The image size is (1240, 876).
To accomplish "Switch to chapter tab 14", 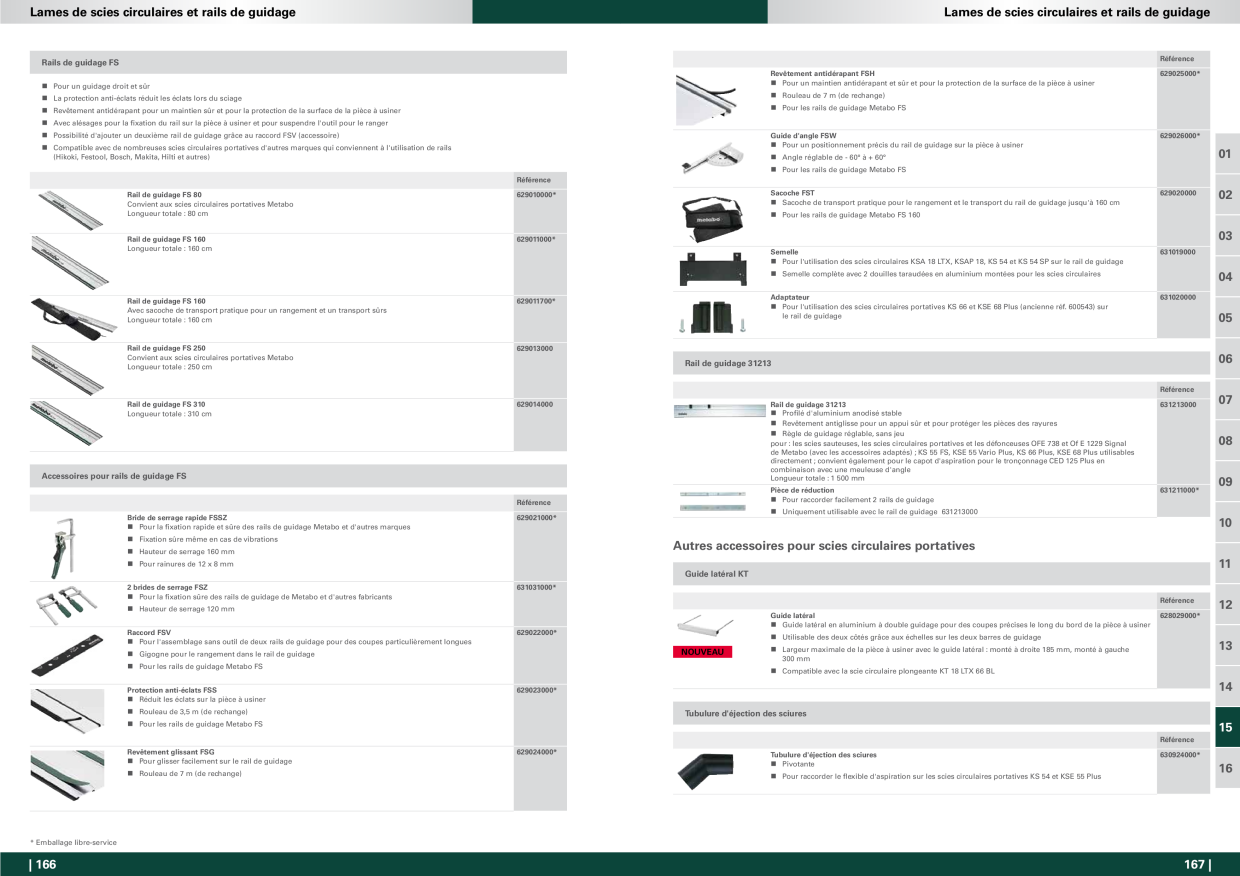I will (x=1227, y=687).
